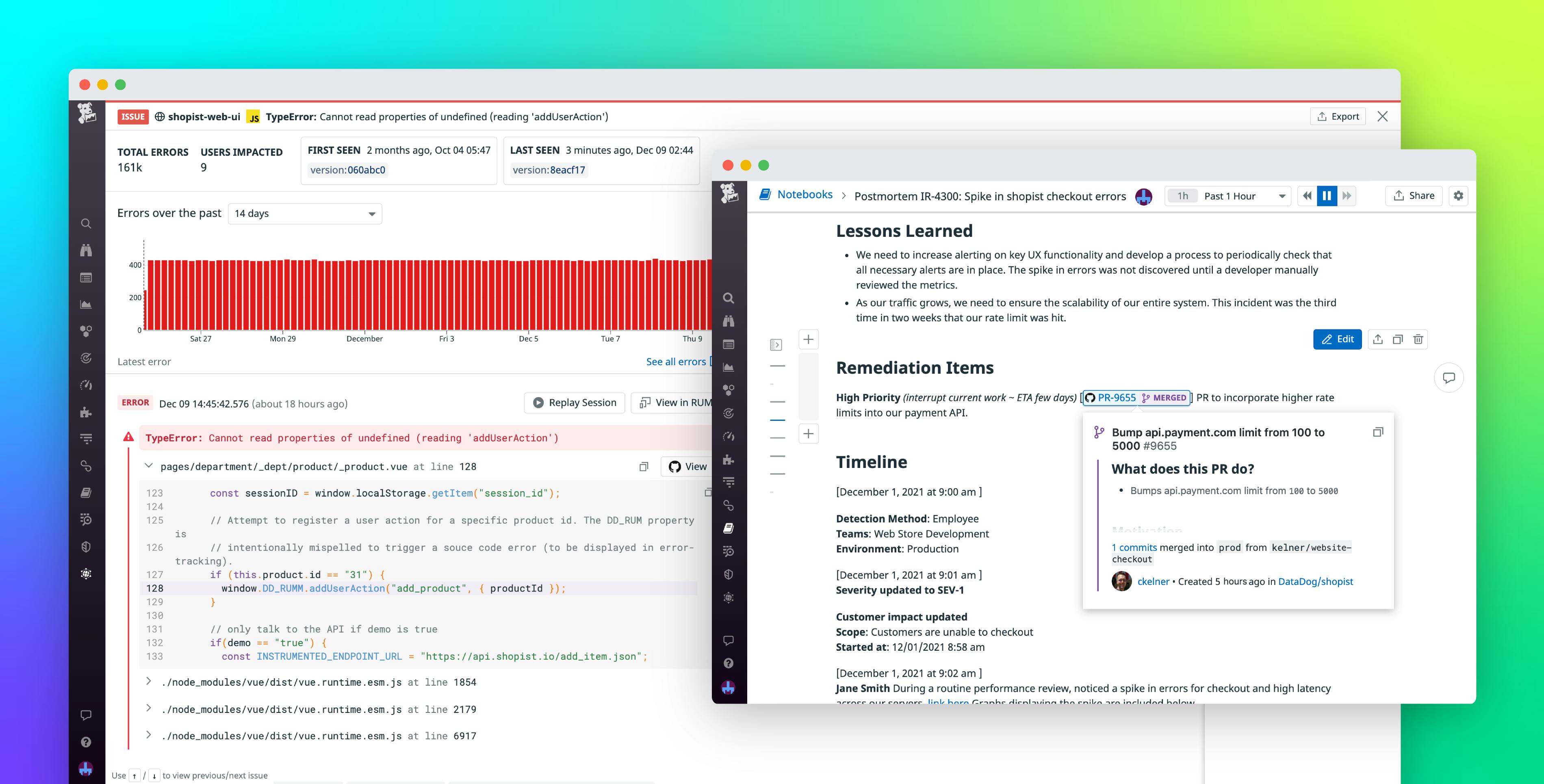Viewport: 1544px width, 784px height.
Task: Open the feedback chat bubble icon
Action: pos(728,639)
